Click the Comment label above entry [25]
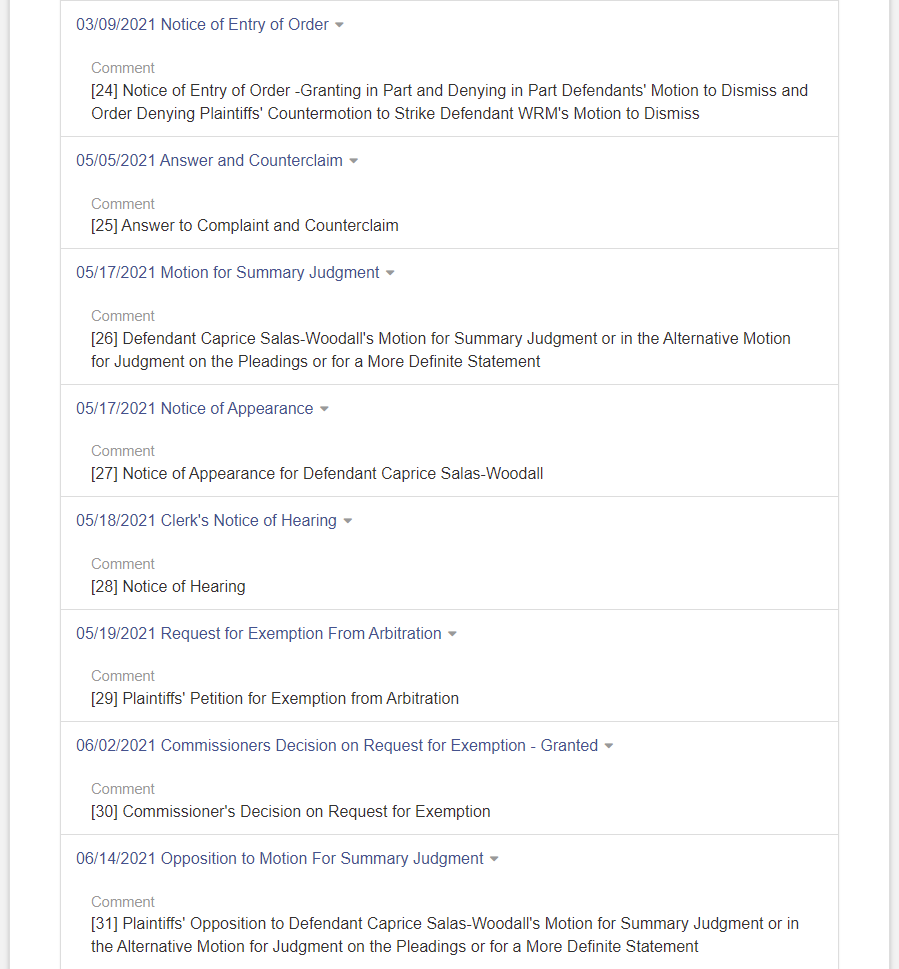This screenshot has width=899, height=969. tap(123, 204)
